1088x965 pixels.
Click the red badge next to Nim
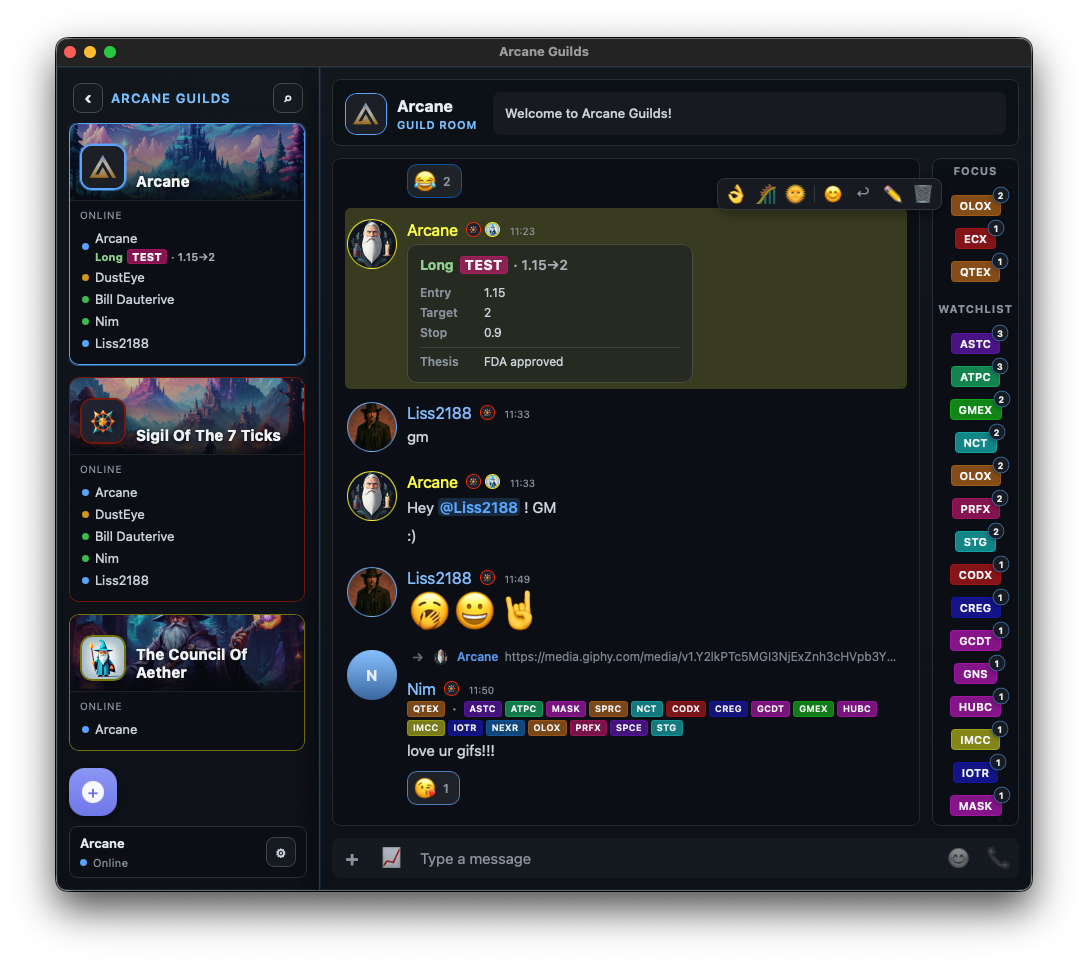tap(452, 689)
